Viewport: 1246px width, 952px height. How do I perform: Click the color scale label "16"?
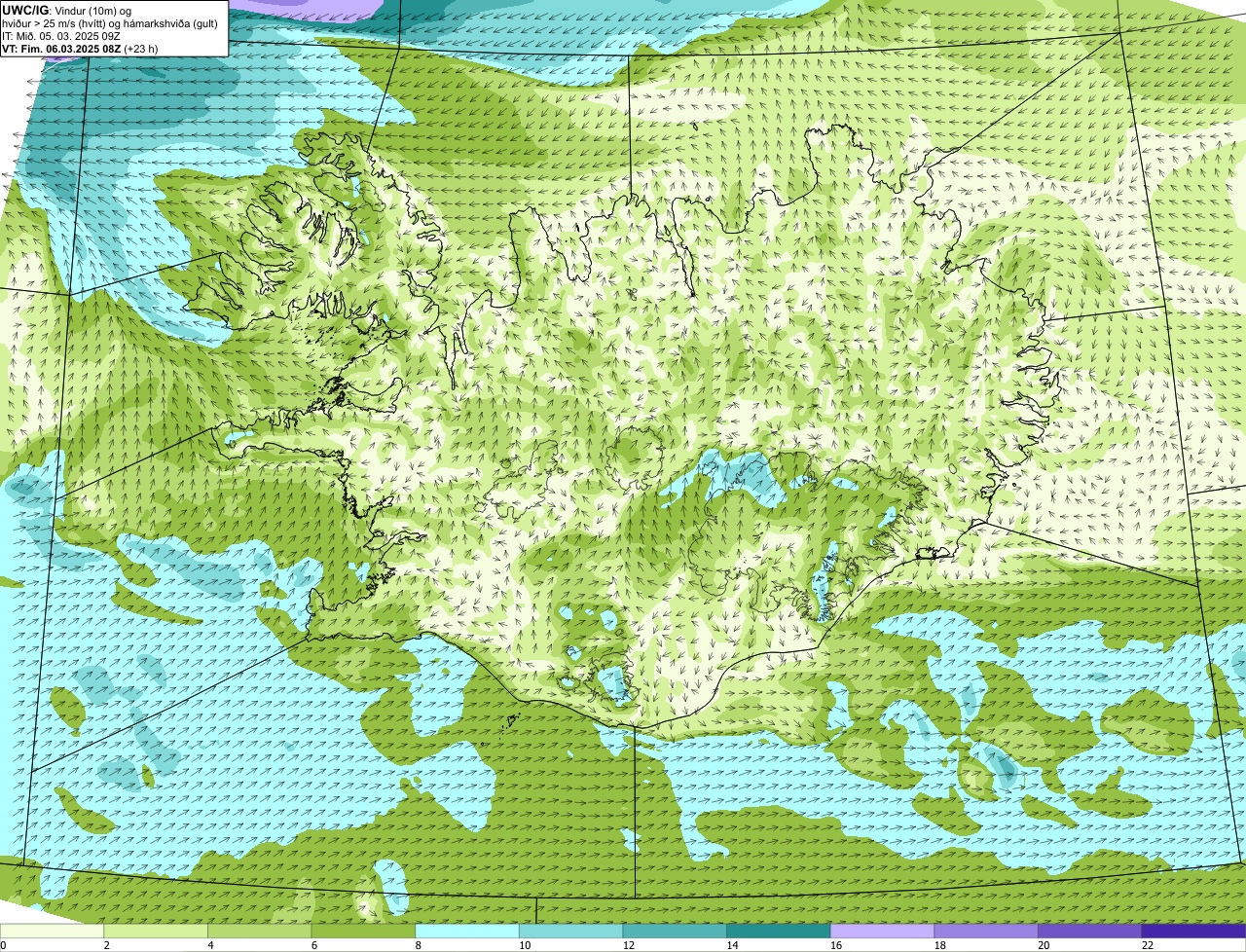(836, 945)
